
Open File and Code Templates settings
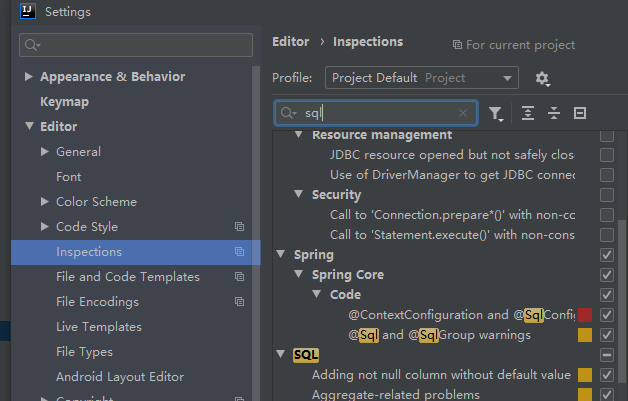point(128,277)
